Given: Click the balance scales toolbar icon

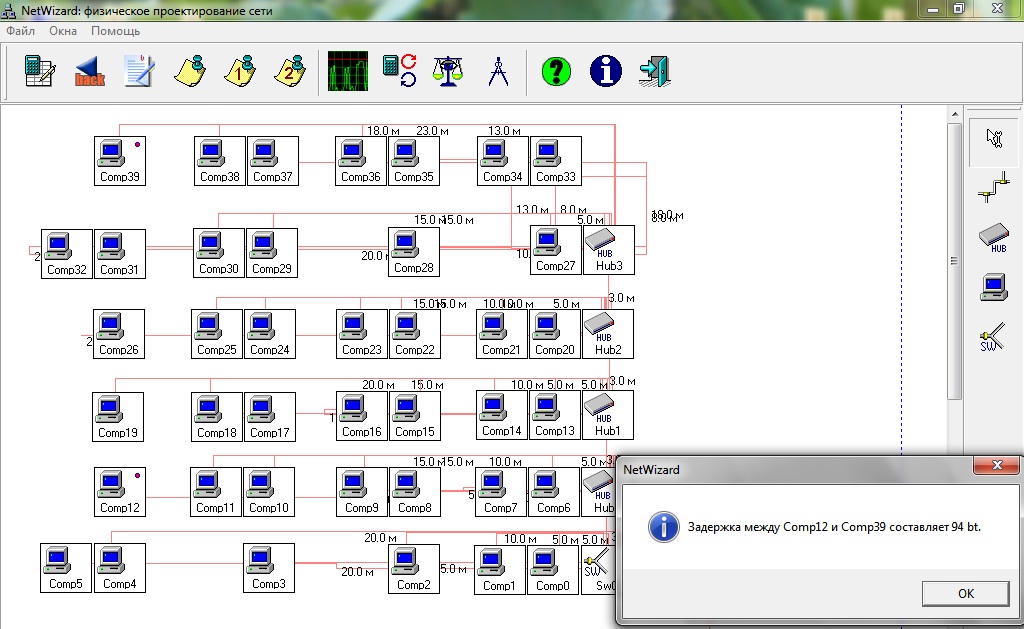Looking at the screenshot, I should [448, 71].
